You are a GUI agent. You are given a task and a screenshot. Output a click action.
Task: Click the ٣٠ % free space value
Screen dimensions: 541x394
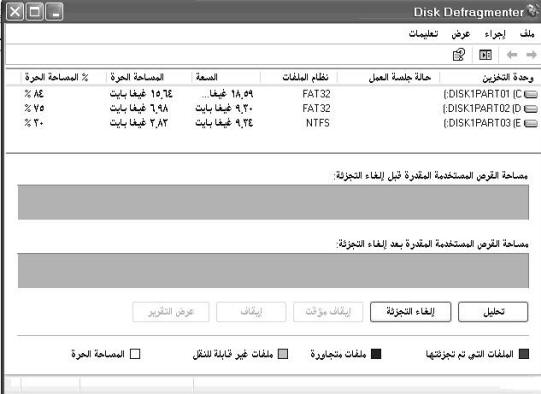coord(34,123)
